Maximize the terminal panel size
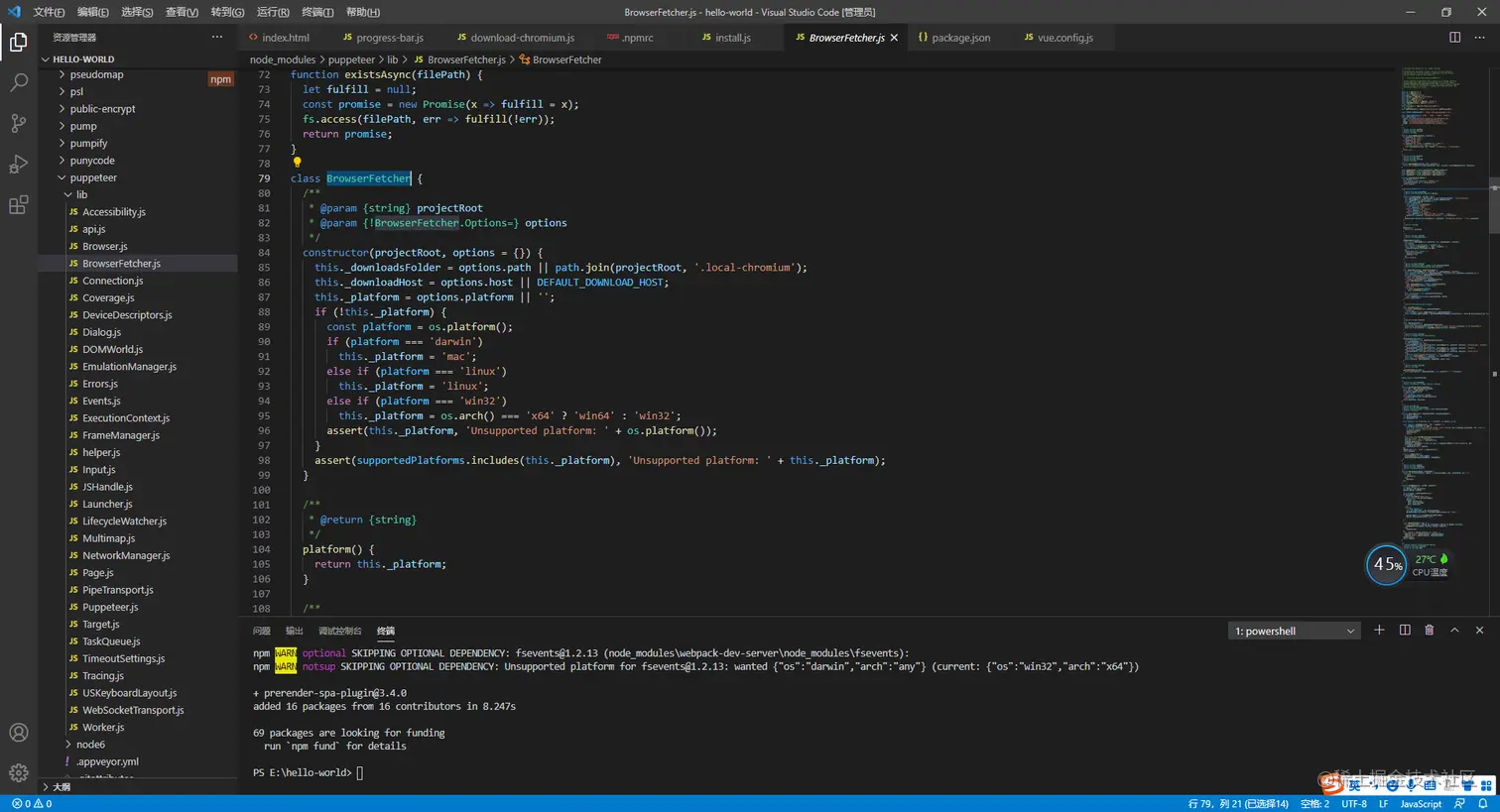This screenshot has width=1500, height=812. (1454, 631)
